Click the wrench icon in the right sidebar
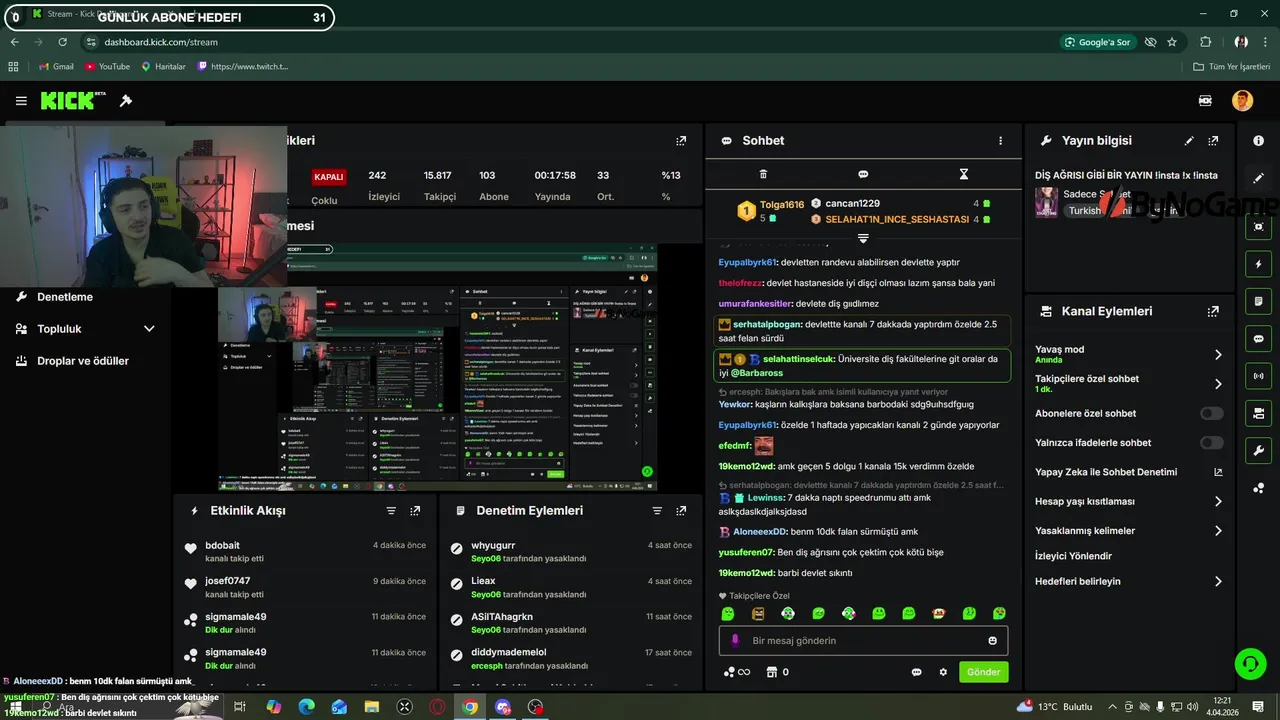This screenshot has height=720, width=1280. tap(1258, 451)
